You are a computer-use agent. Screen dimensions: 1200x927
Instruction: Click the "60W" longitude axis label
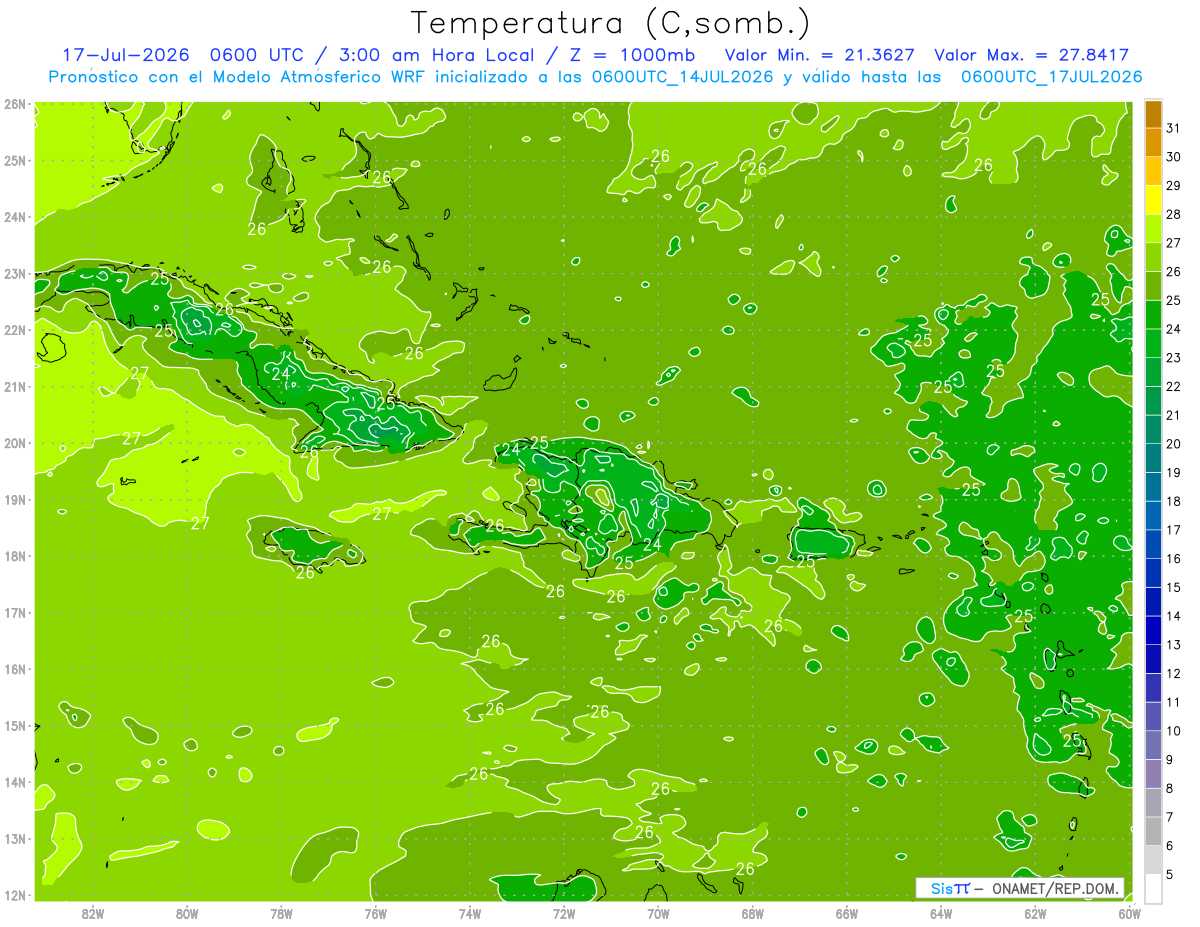(x=1129, y=913)
